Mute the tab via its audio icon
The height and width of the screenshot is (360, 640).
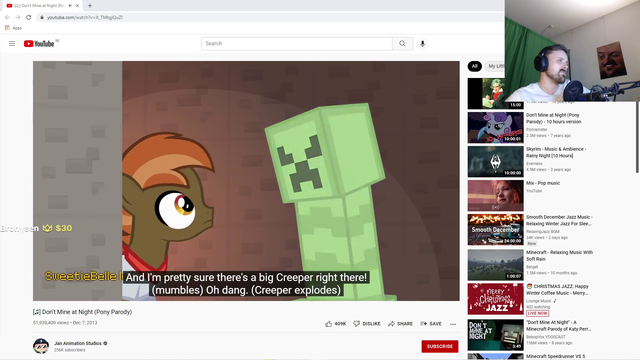pos(70,6)
